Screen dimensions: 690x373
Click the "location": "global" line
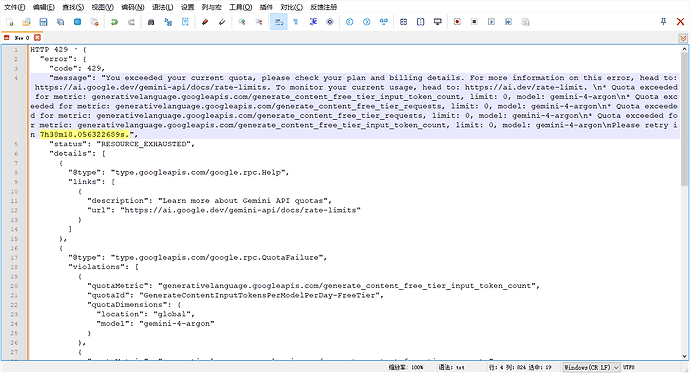click(x=146, y=314)
